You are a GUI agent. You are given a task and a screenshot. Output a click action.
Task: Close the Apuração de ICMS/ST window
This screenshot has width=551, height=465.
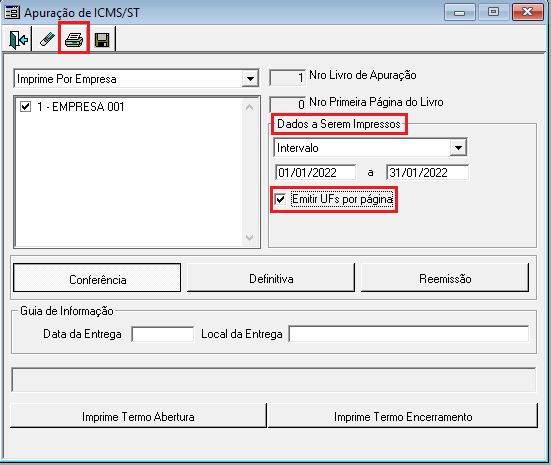coord(527,12)
